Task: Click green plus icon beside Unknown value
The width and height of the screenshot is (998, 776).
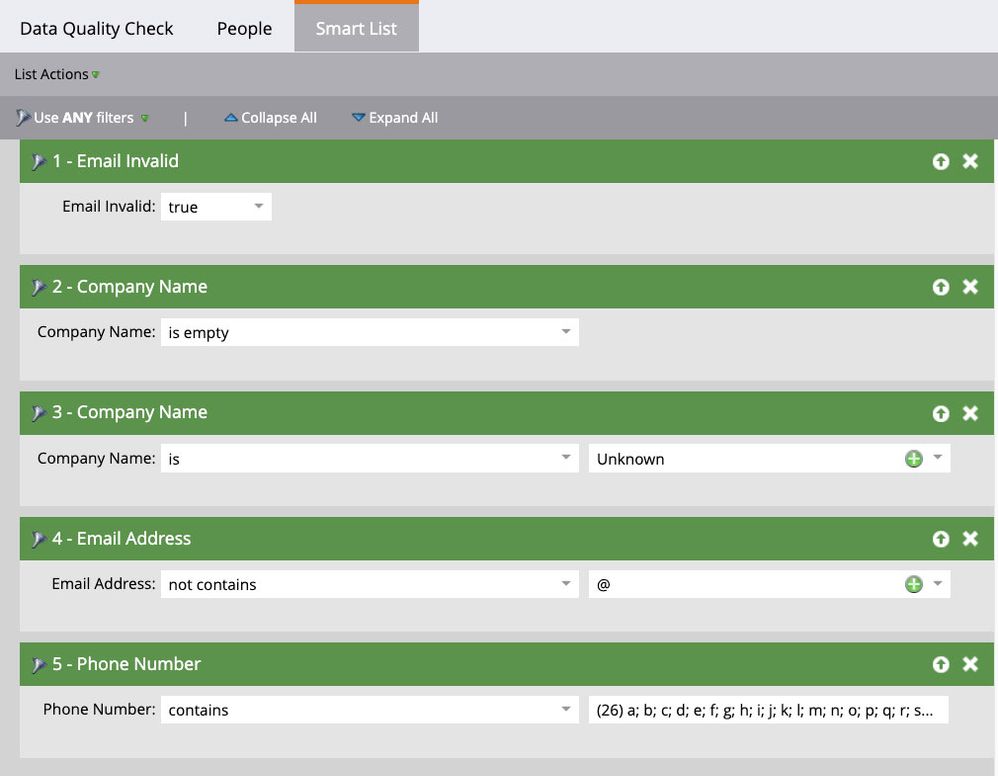Action: pos(913,459)
